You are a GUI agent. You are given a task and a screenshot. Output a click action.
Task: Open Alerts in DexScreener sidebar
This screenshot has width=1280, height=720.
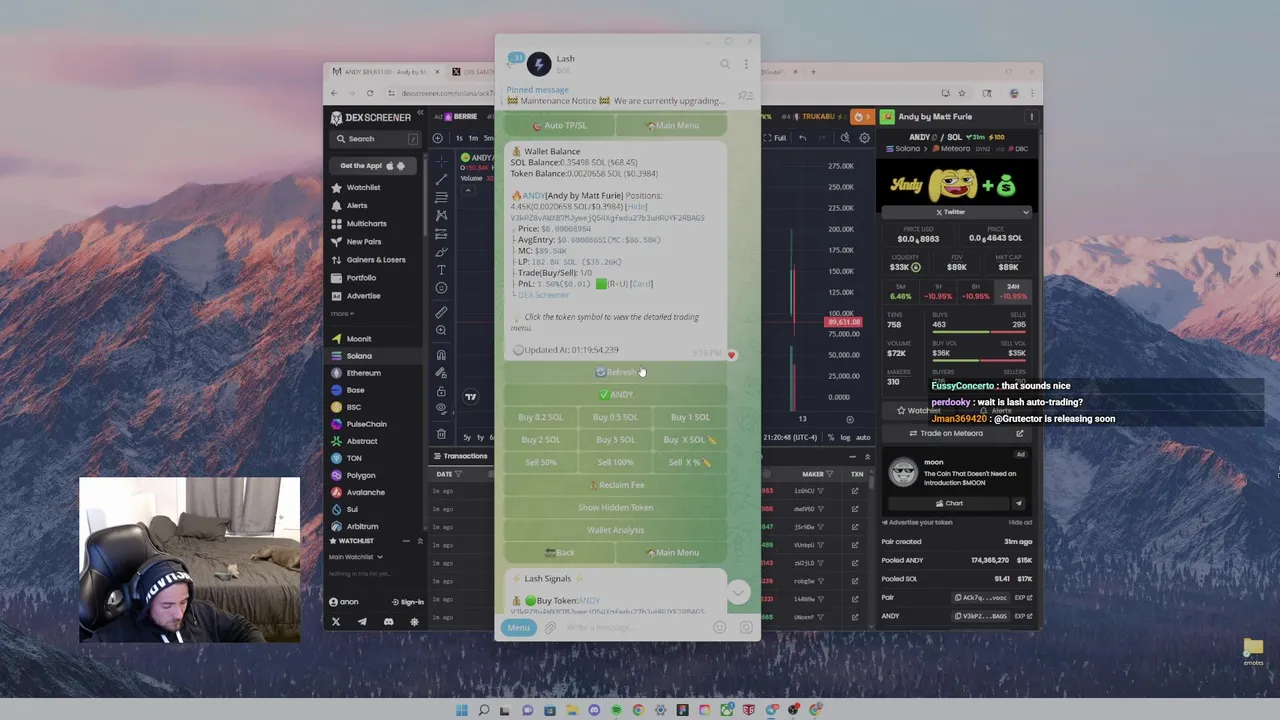tap(356, 205)
